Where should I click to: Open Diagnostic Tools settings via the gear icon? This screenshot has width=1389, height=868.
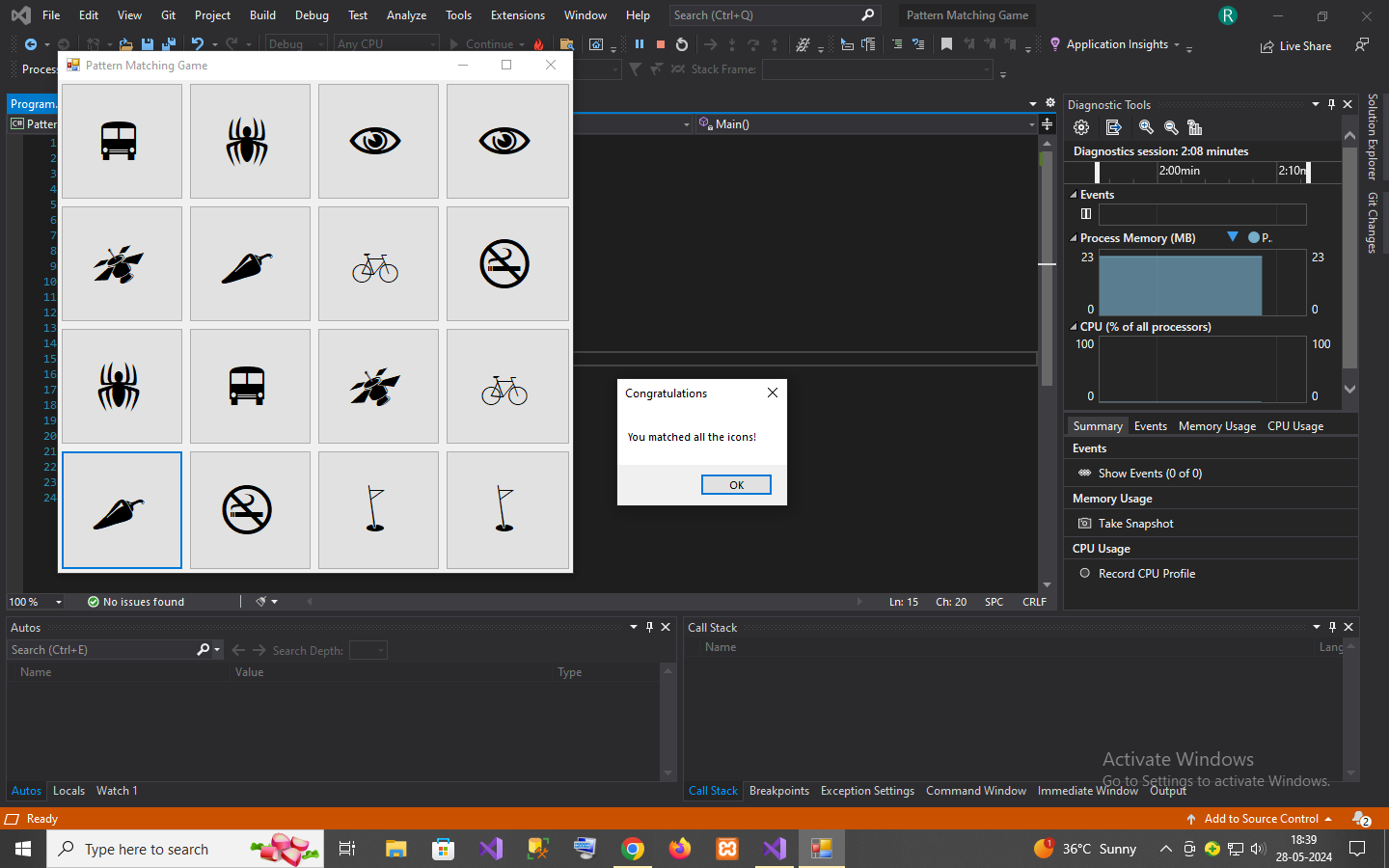(1080, 126)
